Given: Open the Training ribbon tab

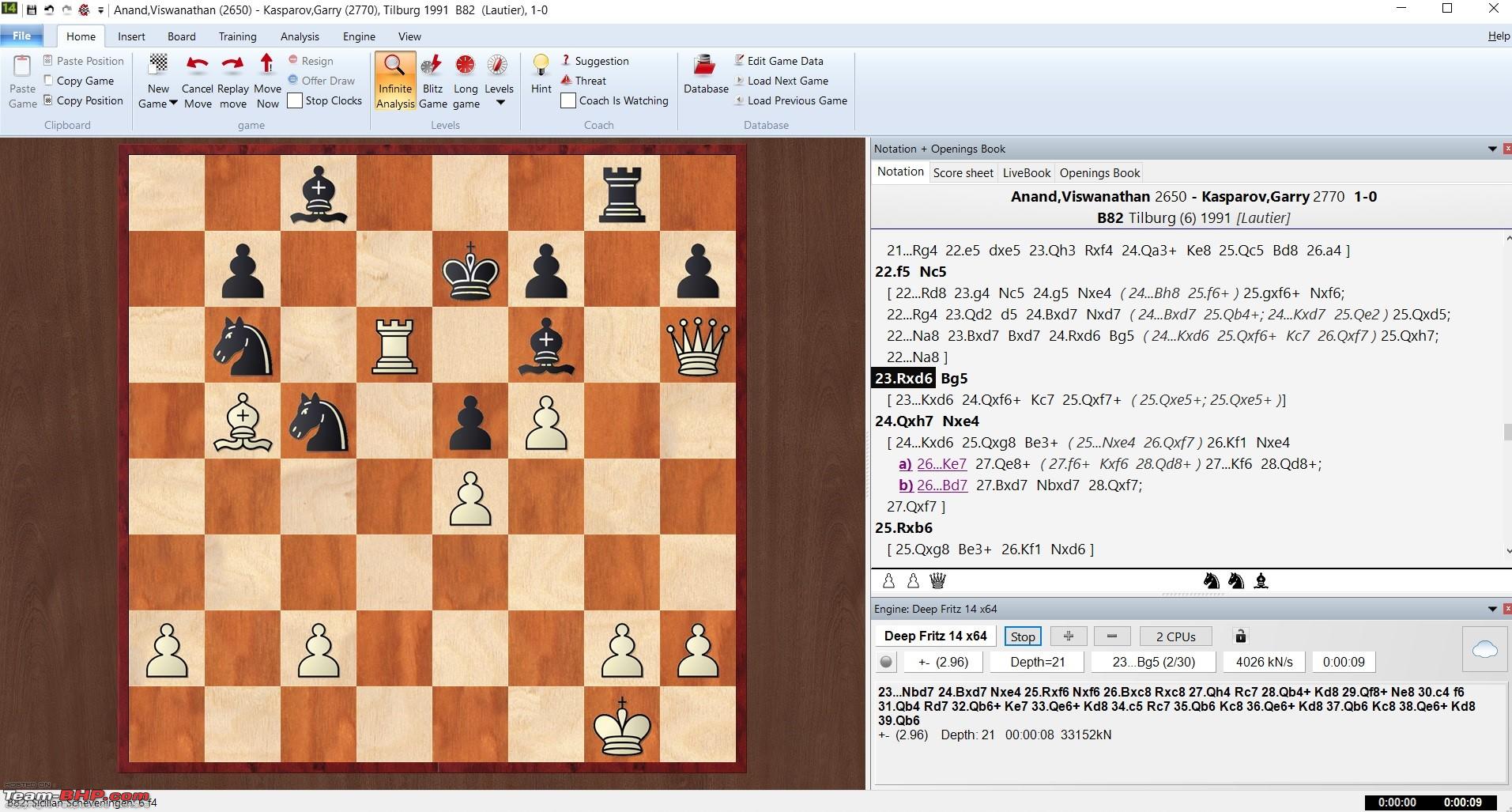Looking at the screenshot, I should [237, 36].
